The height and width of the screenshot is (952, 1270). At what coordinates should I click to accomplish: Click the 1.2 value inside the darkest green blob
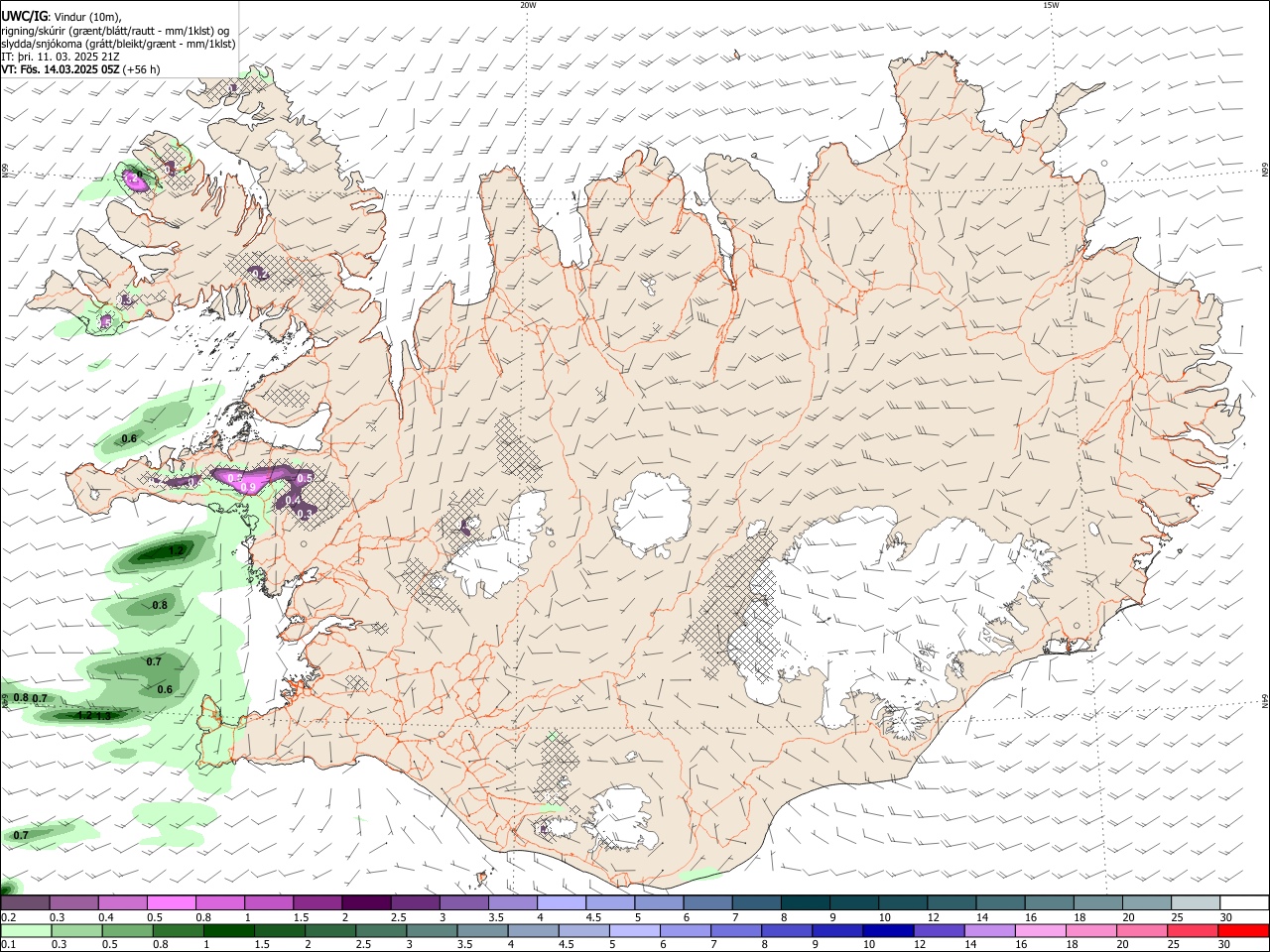[177, 550]
